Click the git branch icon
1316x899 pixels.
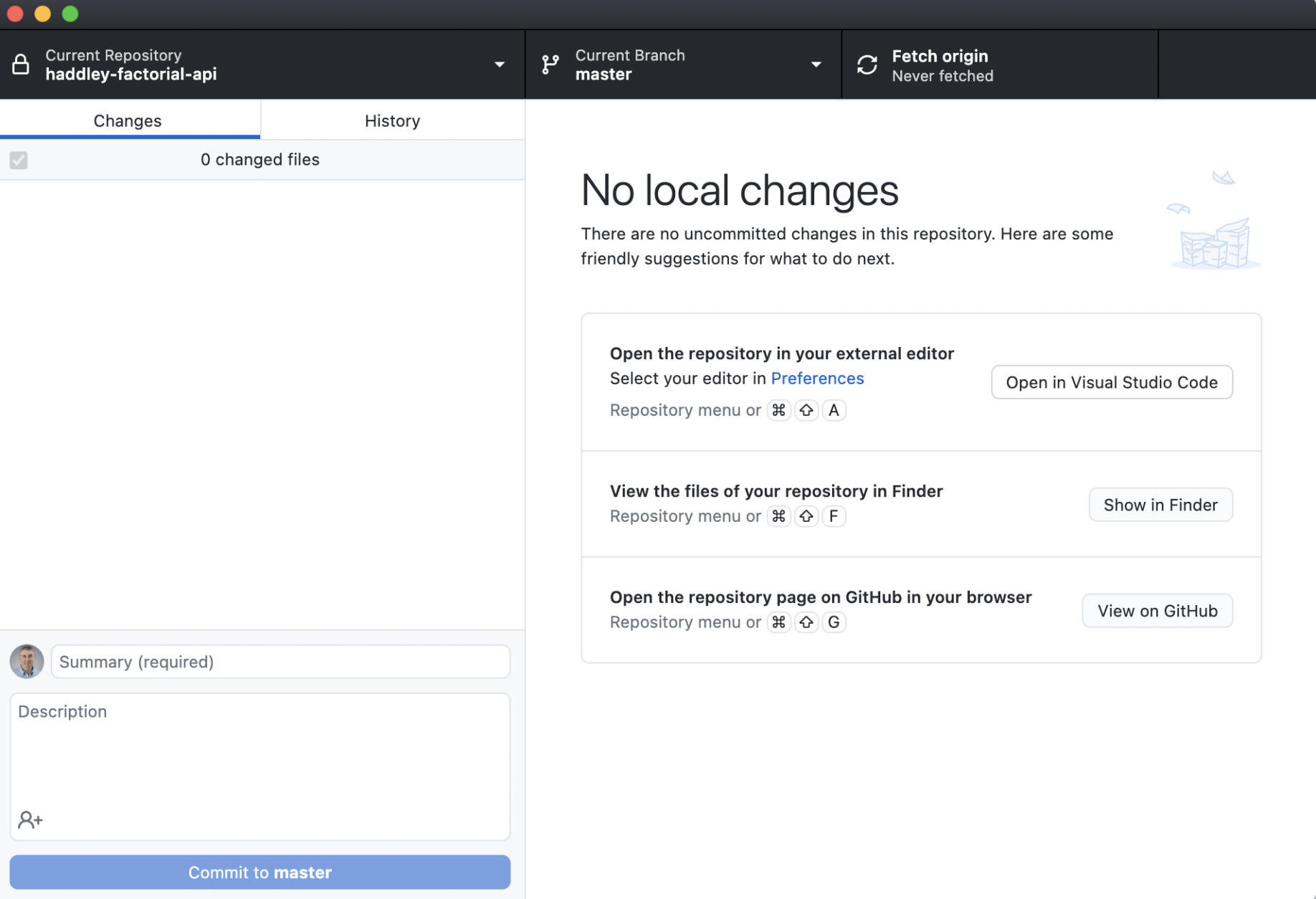(x=550, y=65)
